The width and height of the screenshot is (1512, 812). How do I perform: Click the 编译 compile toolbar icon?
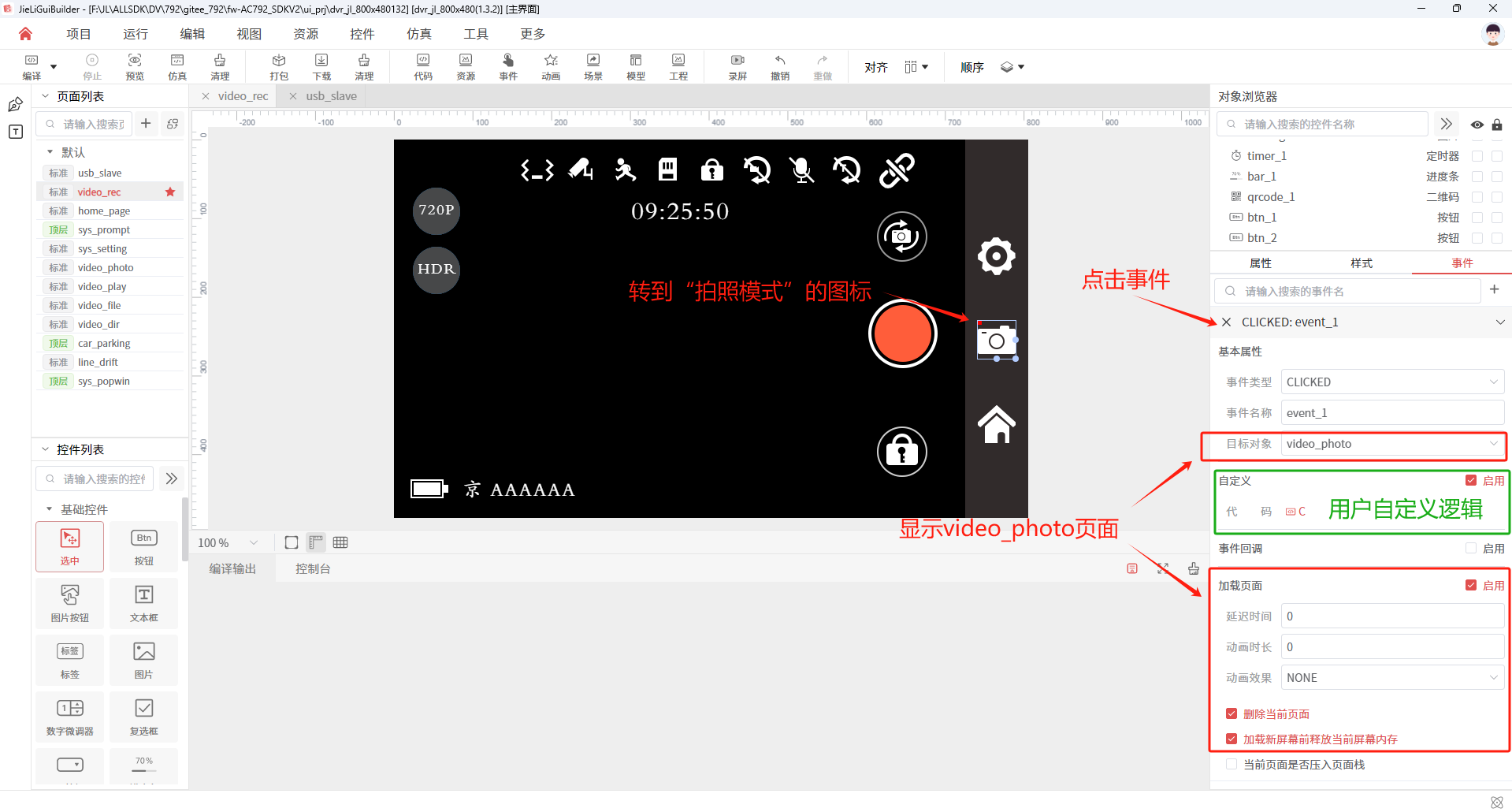click(32, 67)
